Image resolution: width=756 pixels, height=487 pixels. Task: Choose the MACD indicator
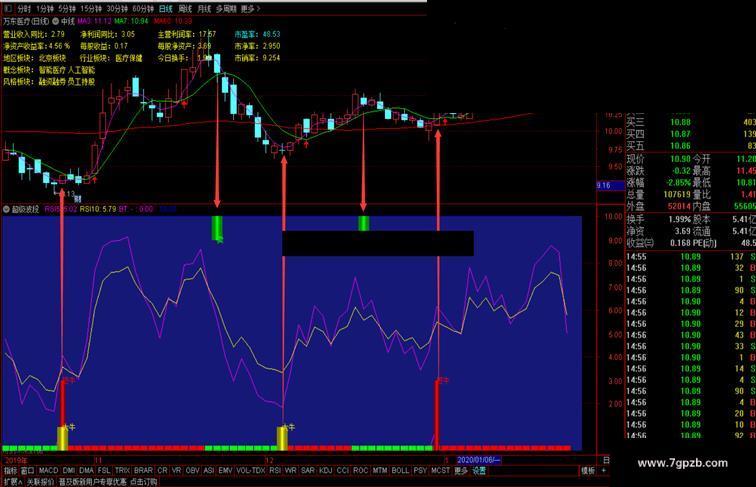point(48,471)
